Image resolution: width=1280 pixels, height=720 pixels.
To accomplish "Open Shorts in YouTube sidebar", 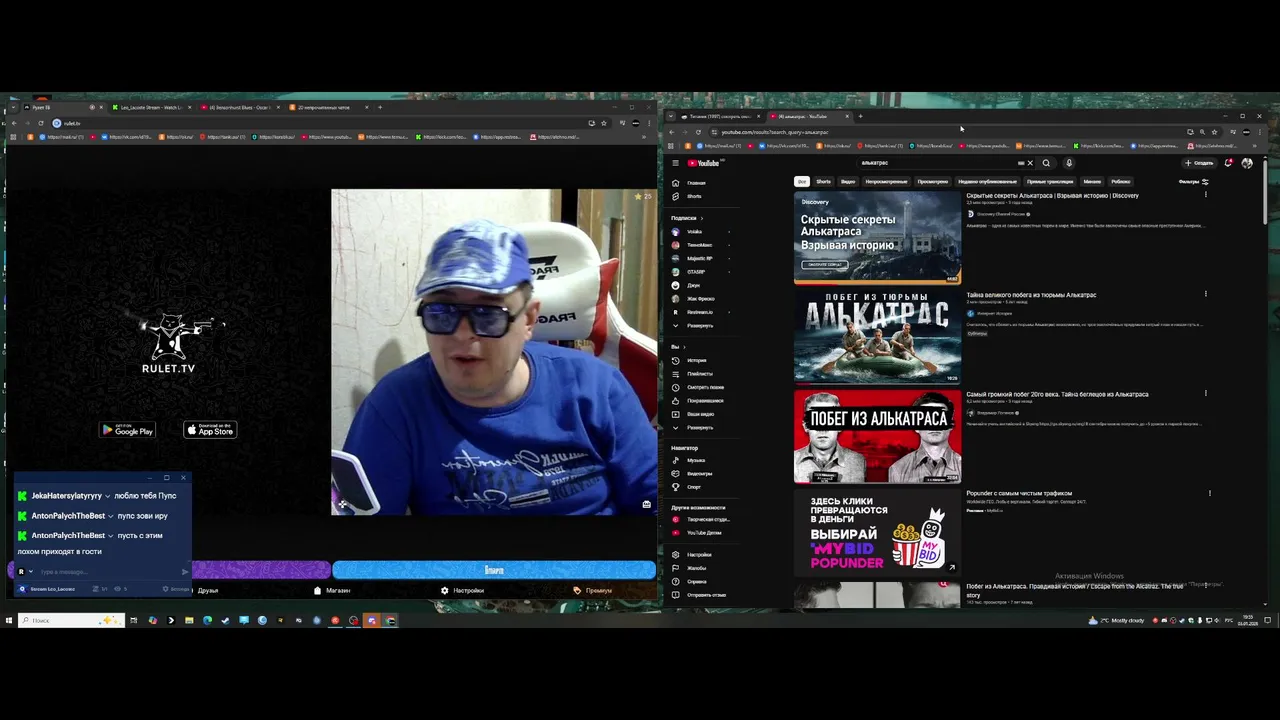I will coord(694,196).
